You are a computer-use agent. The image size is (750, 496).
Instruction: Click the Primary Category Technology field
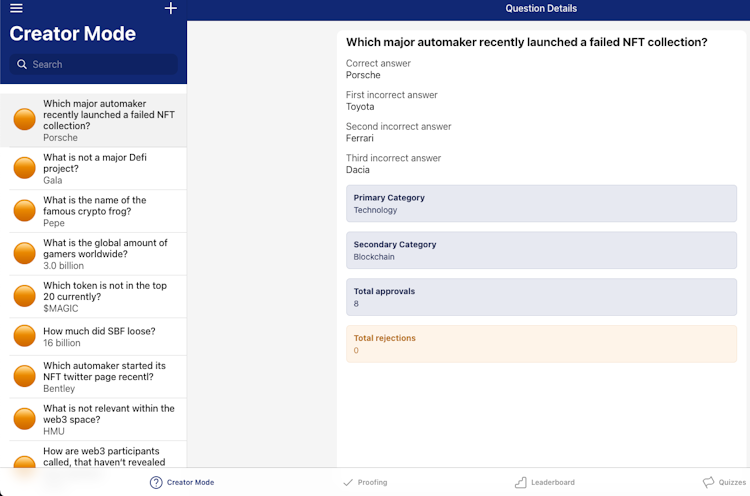point(541,203)
